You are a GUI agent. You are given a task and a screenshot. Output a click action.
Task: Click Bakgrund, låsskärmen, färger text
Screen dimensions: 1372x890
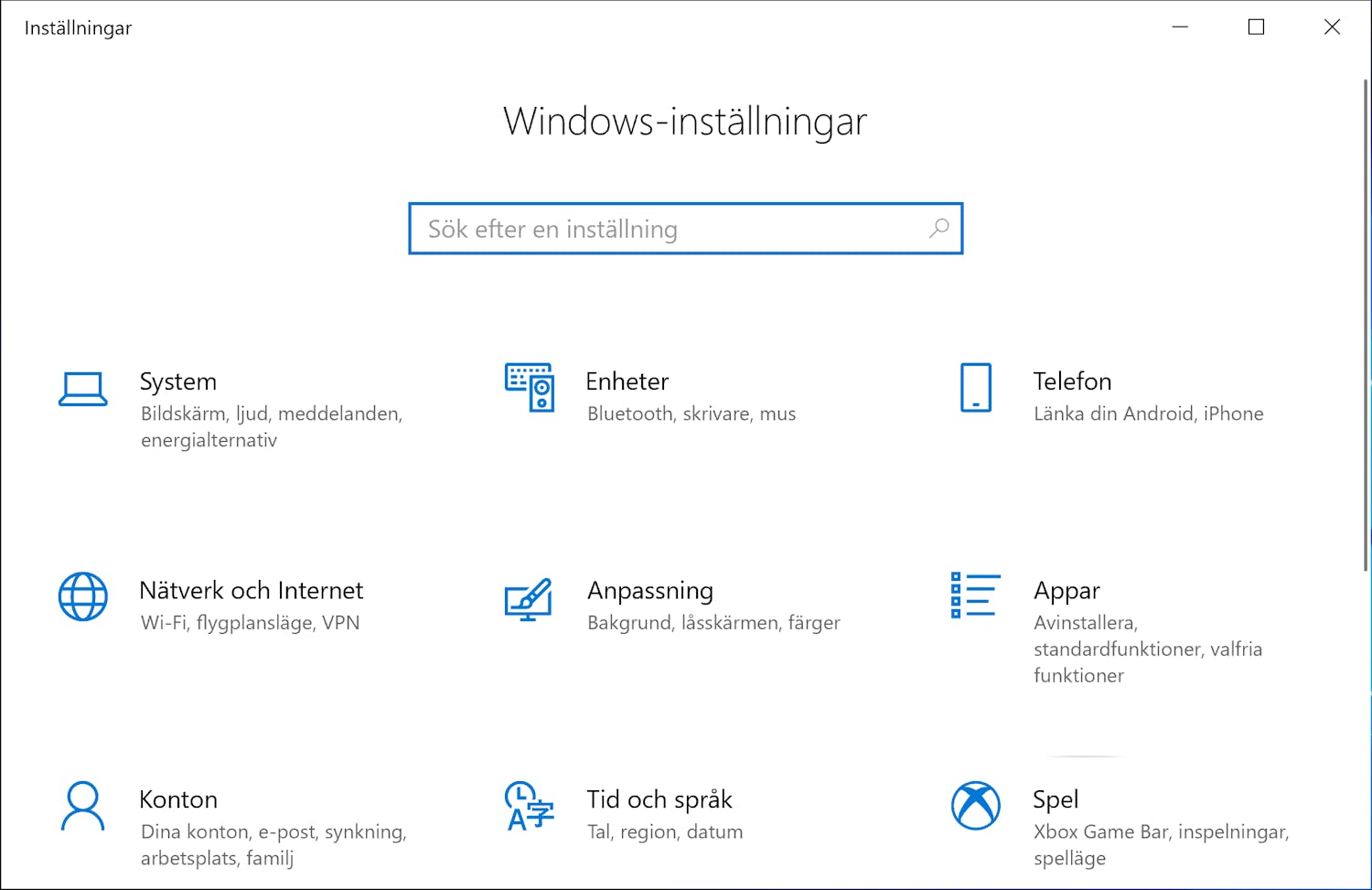pyautogui.click(x=713, y=623)
